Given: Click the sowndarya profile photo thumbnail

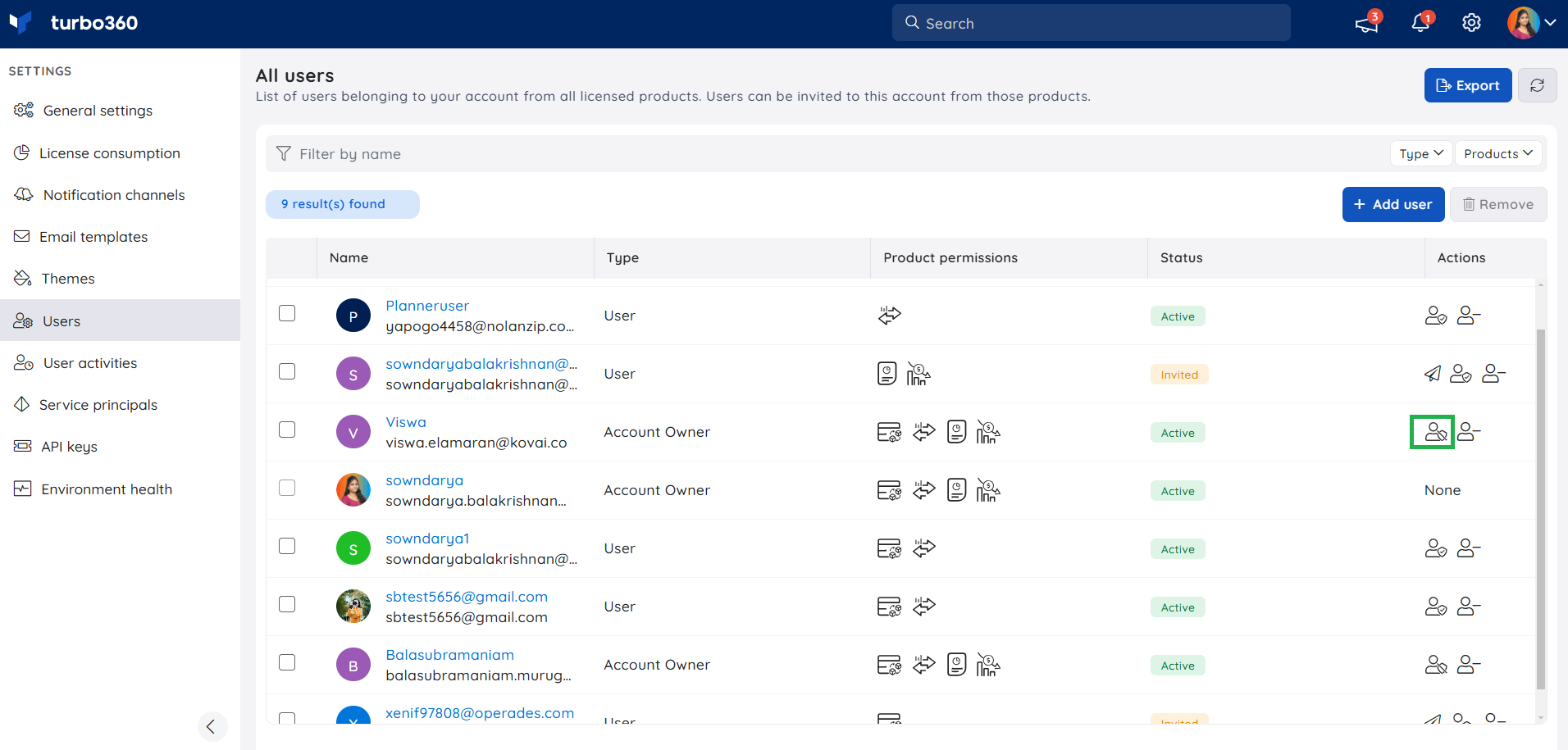Looking at the screenshot, I should tap(353, 490).
